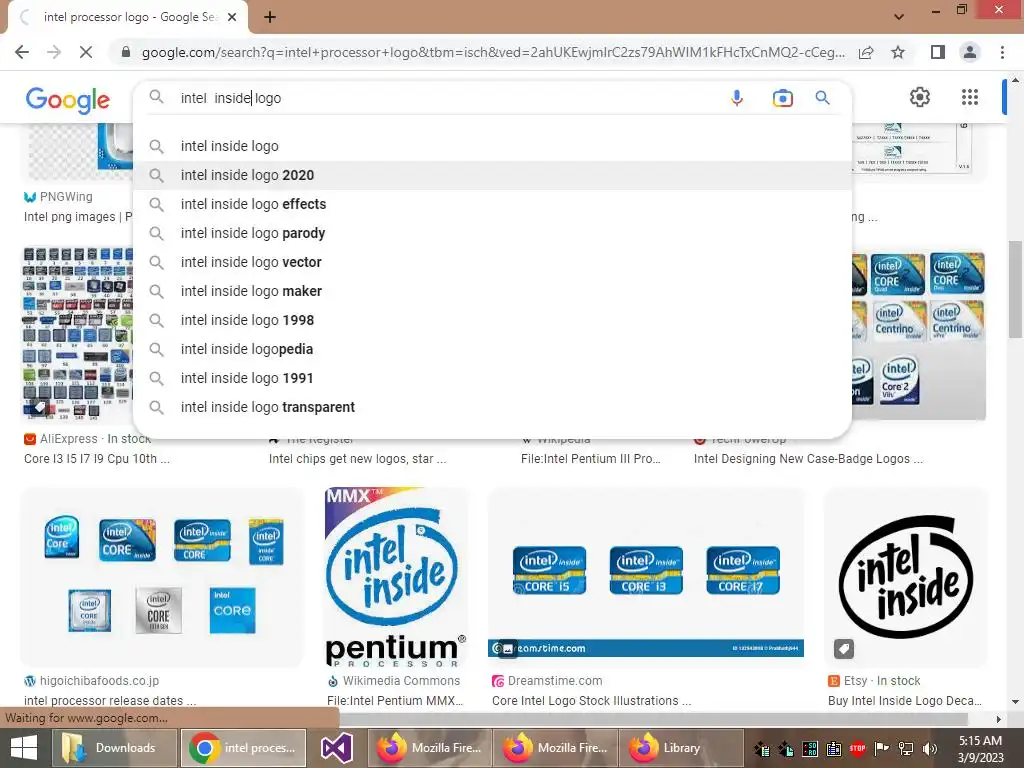Open 'Buy Intel Inside Logo Deca...' link
This screenshot has height=768, width=1024.
pyautogui.click(x=904, y=701)
